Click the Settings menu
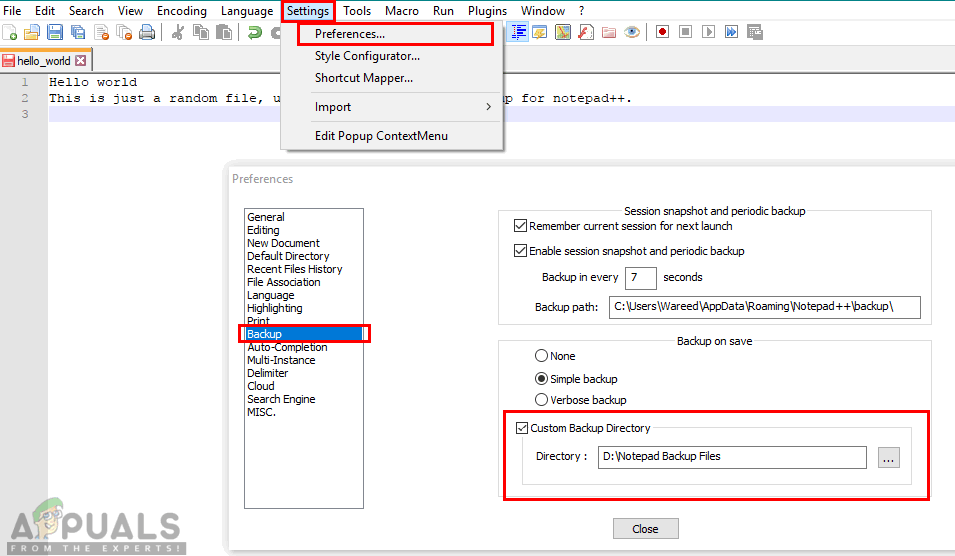 (x=308, y=11)
